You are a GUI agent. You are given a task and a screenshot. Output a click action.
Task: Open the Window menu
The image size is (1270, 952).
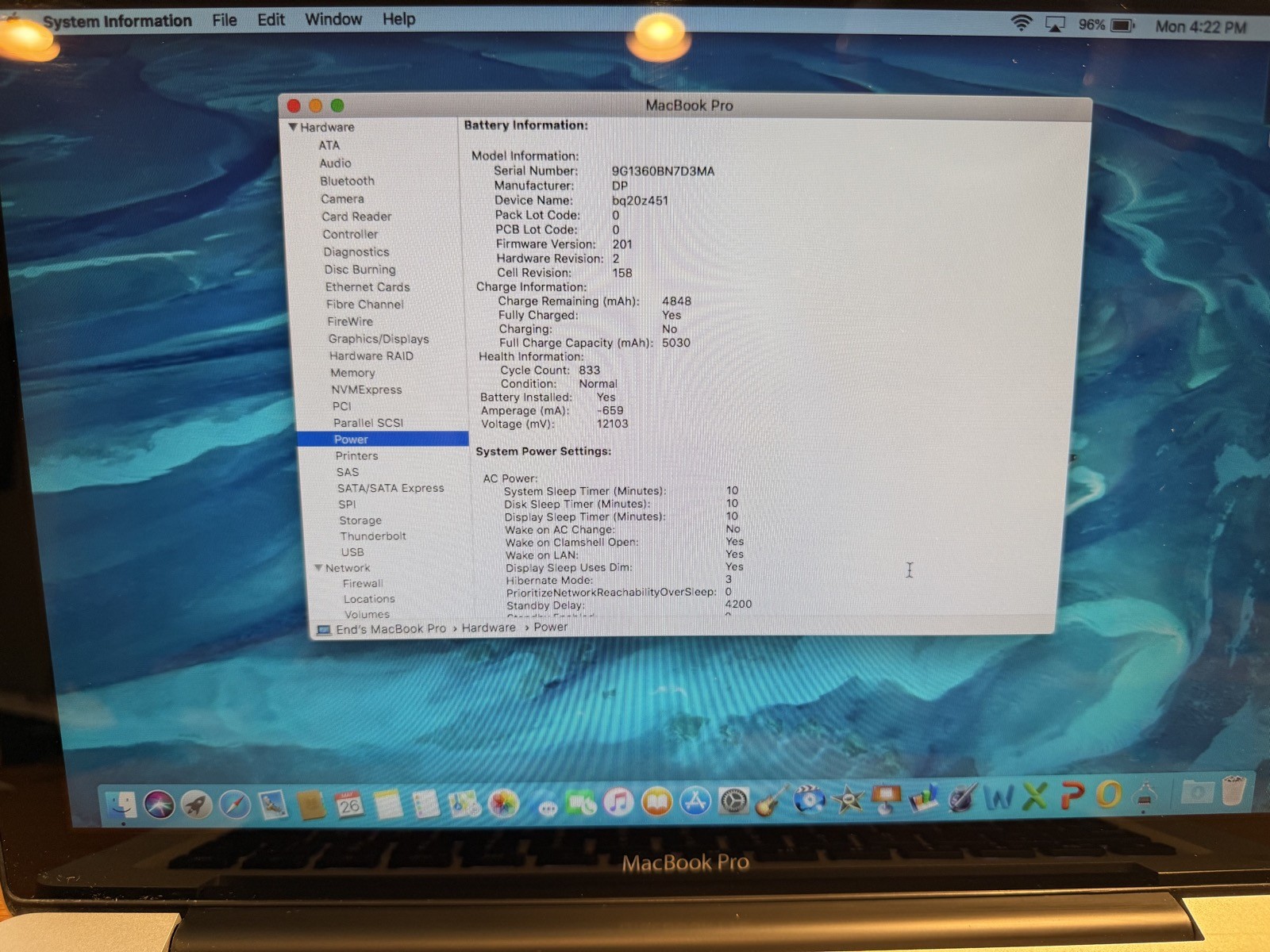tap(333, 19)
